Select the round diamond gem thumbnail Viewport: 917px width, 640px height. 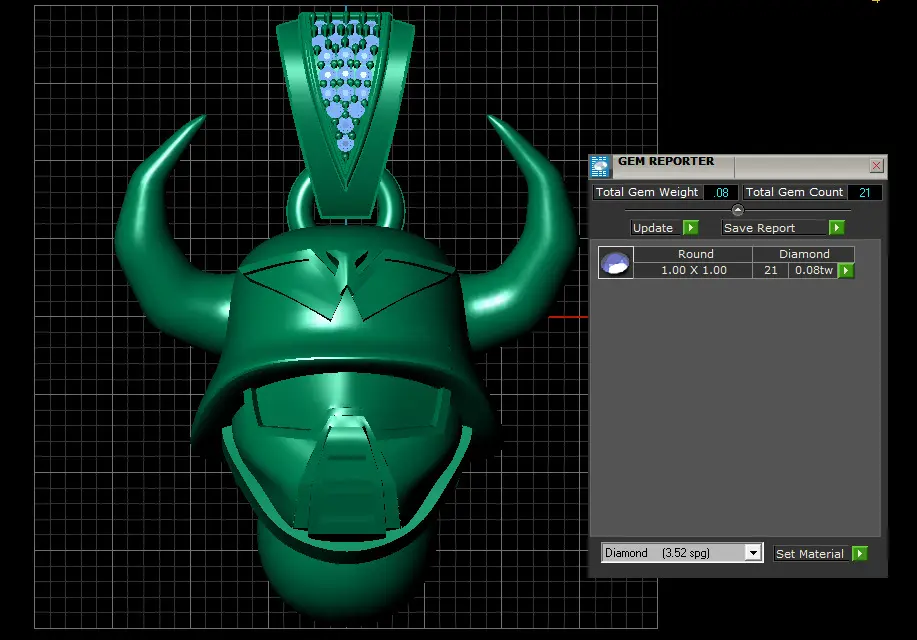coord(616,262)
